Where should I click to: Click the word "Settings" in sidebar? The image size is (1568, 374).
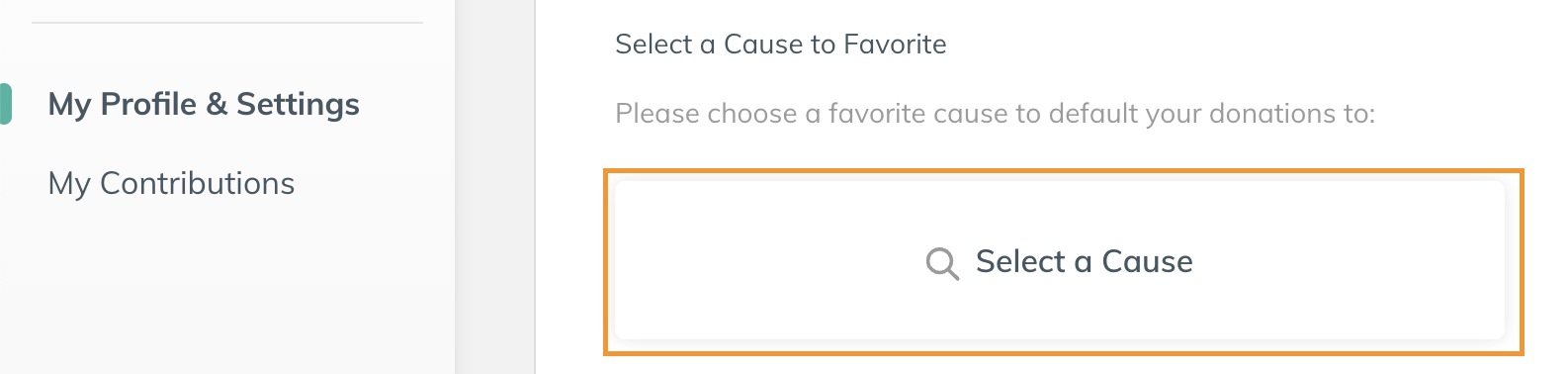(298, 104)
